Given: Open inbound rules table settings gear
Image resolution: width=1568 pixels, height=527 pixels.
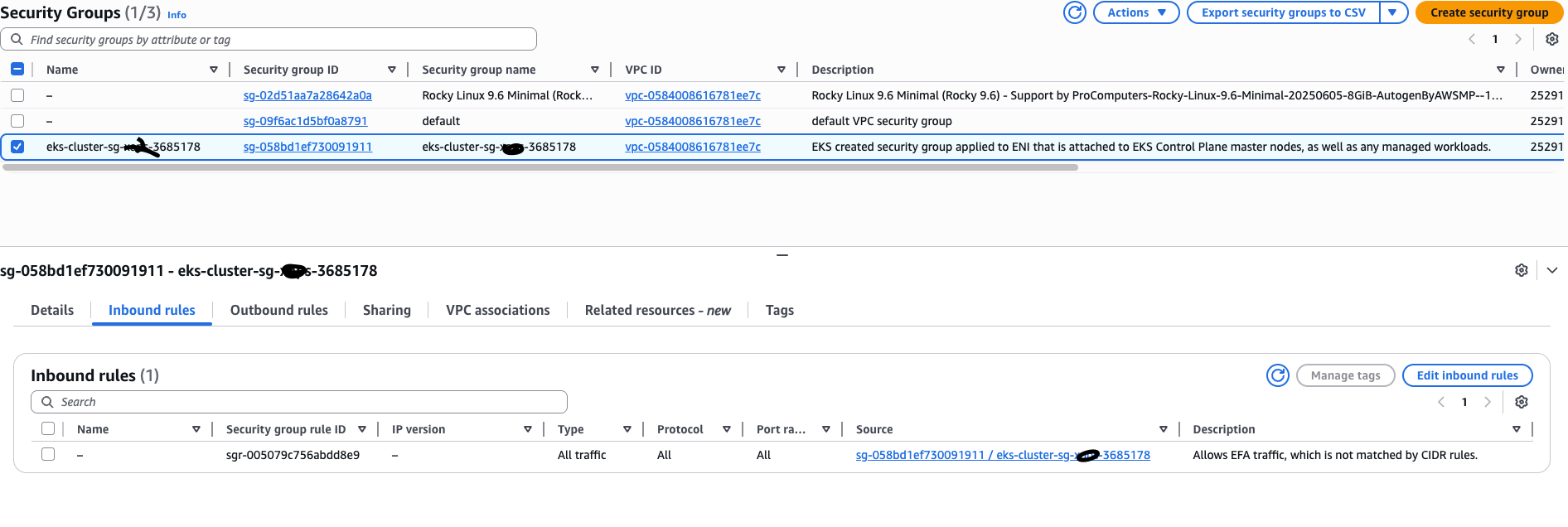Looking at the screenshot, I should (1521, 402).
